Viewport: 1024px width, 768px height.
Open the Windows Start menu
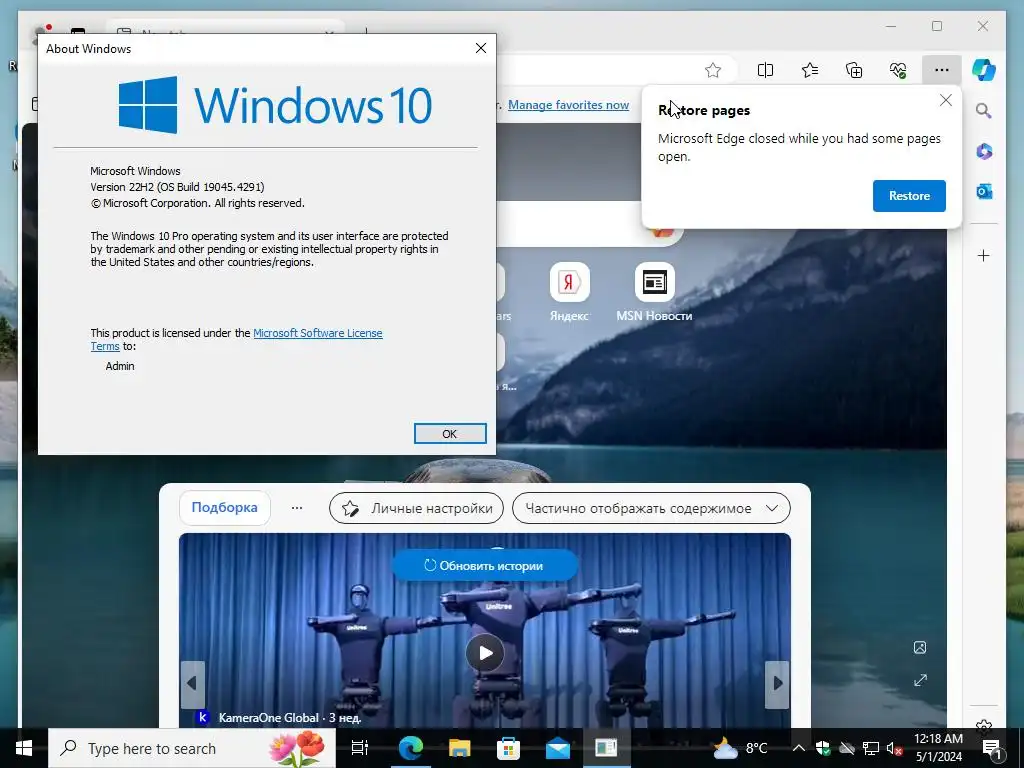tap(24, 748)
